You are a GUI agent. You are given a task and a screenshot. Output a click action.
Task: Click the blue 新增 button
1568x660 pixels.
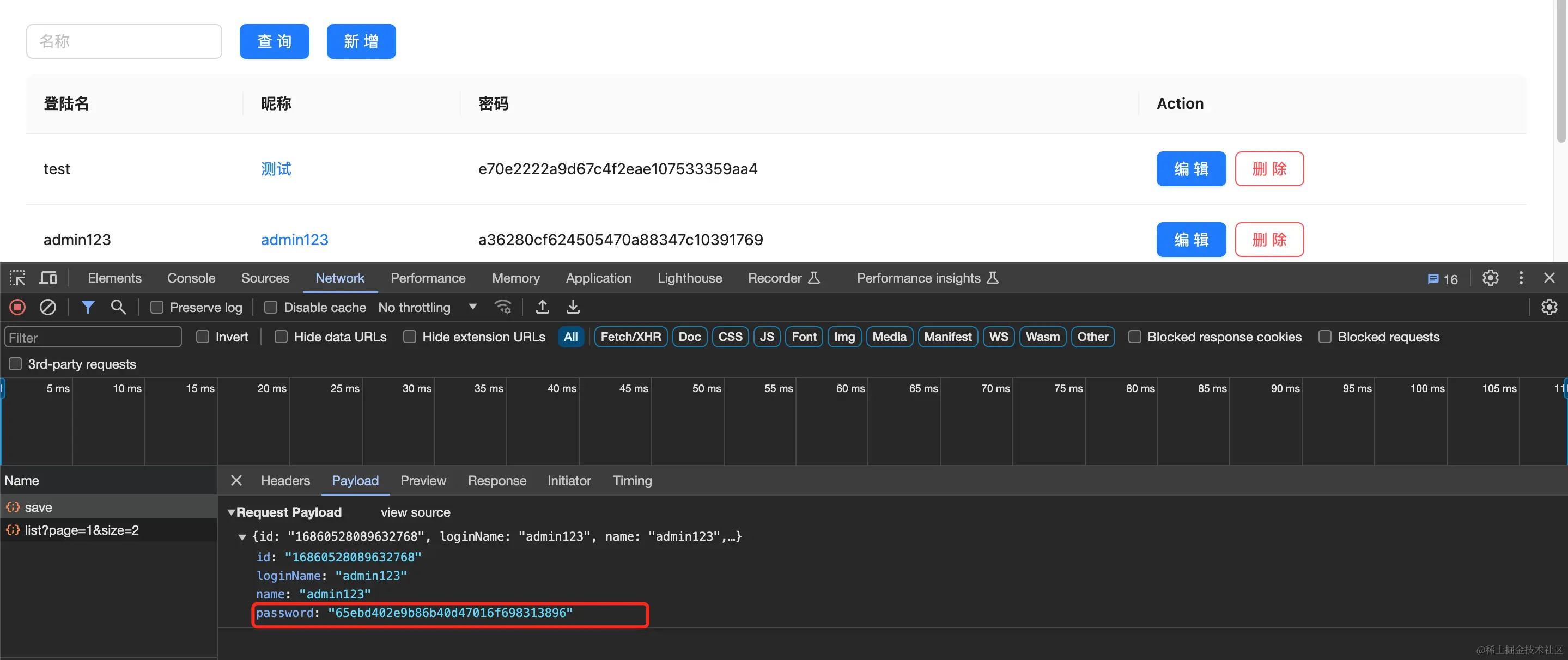361,41
